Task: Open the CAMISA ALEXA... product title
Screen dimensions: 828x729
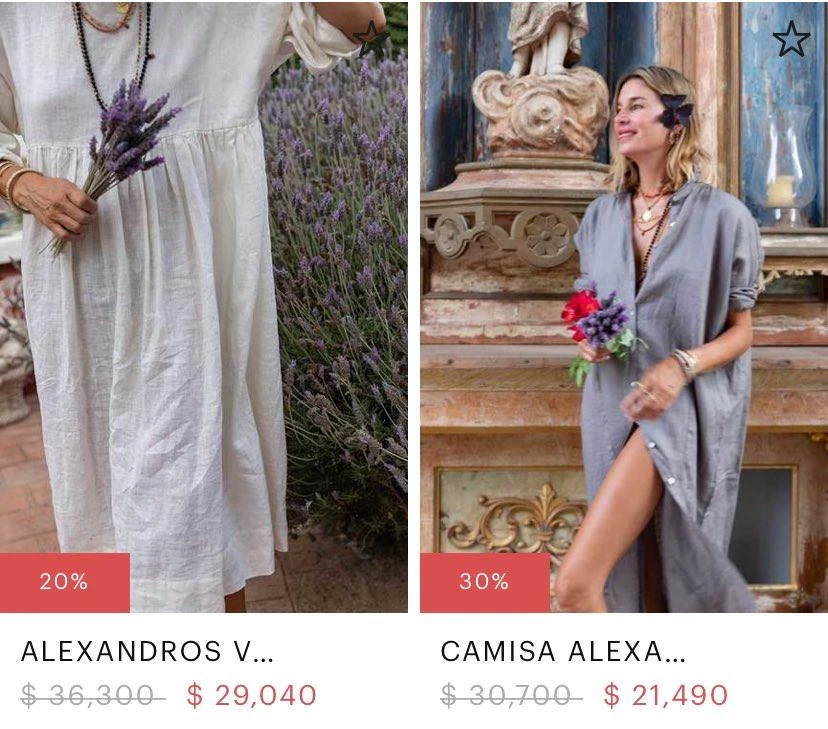Action: [563, 651]
